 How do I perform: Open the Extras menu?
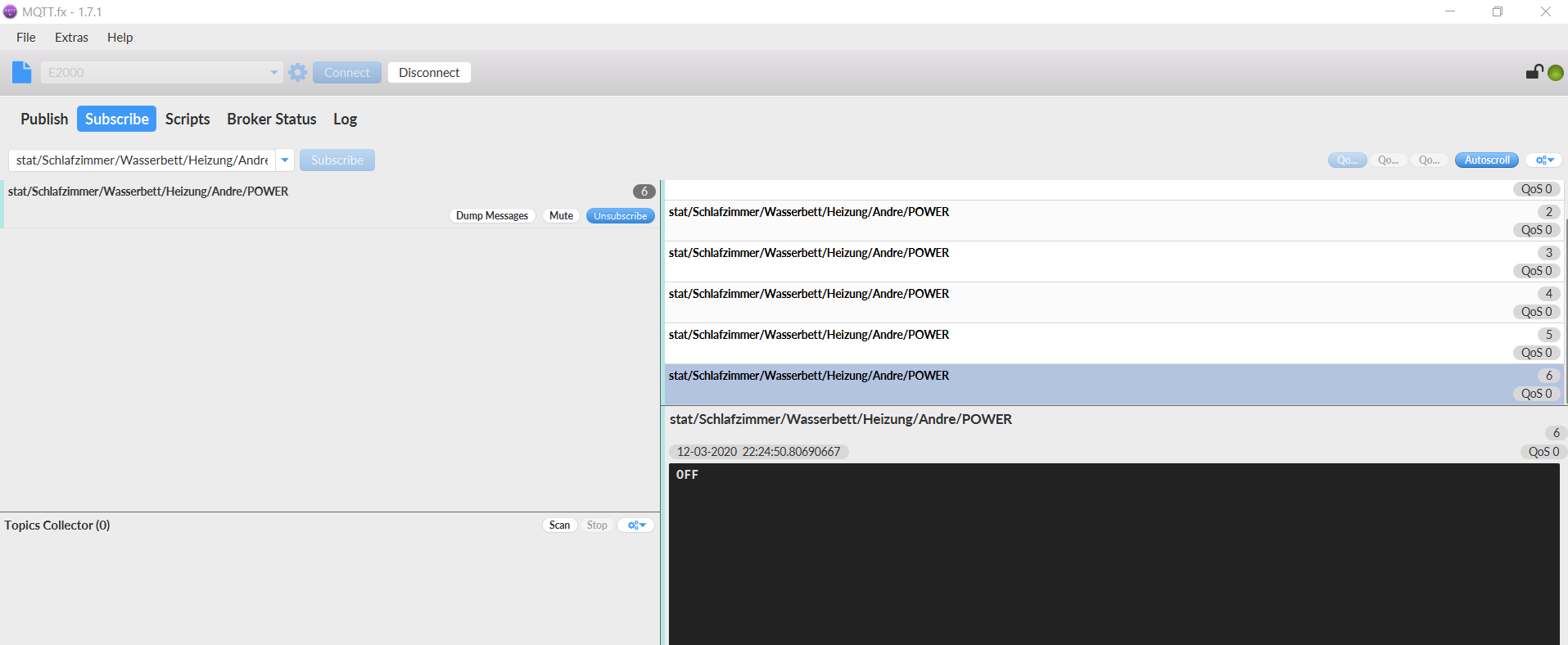click(x=71, y=38)
